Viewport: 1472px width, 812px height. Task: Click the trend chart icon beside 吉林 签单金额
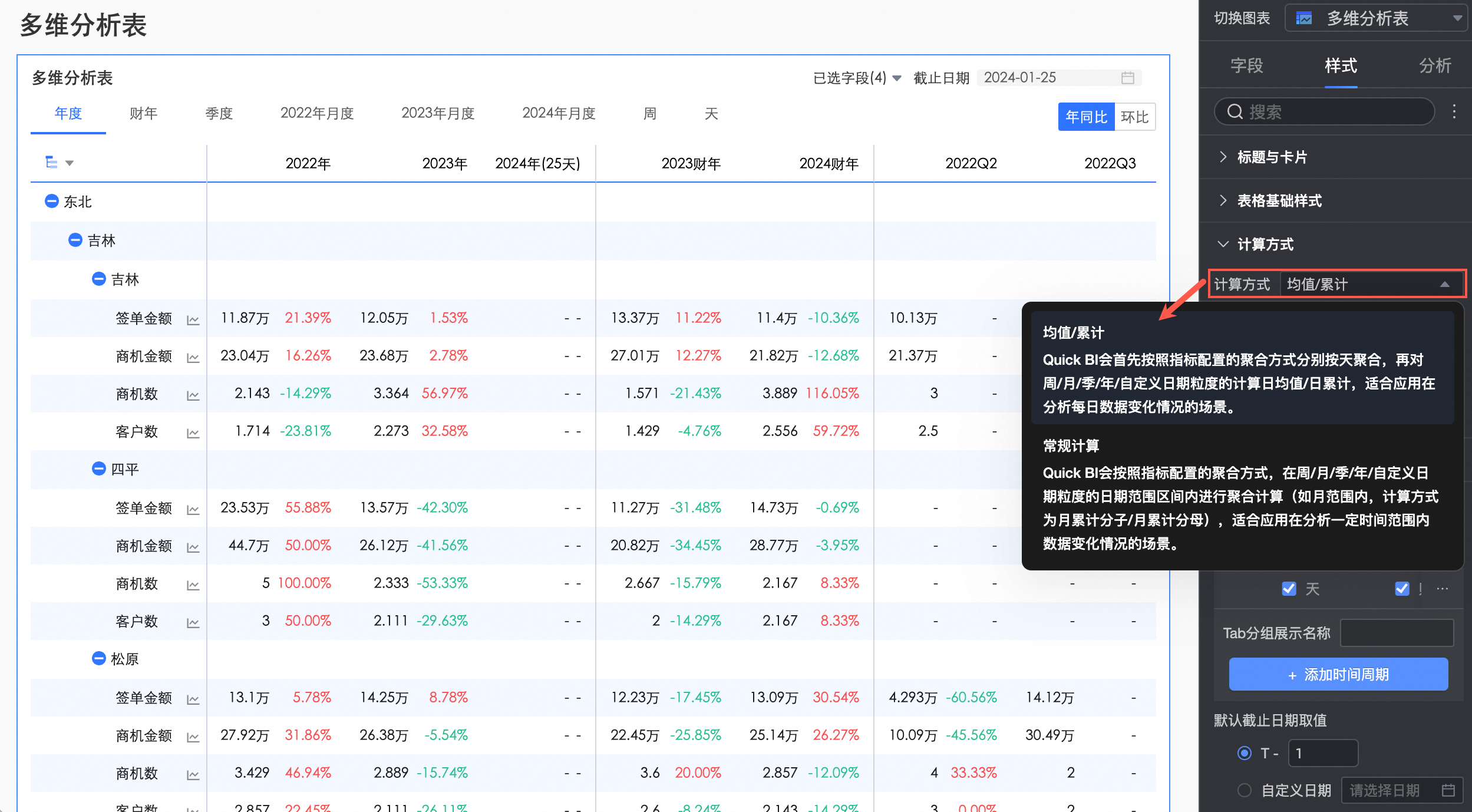coord(193,320)
